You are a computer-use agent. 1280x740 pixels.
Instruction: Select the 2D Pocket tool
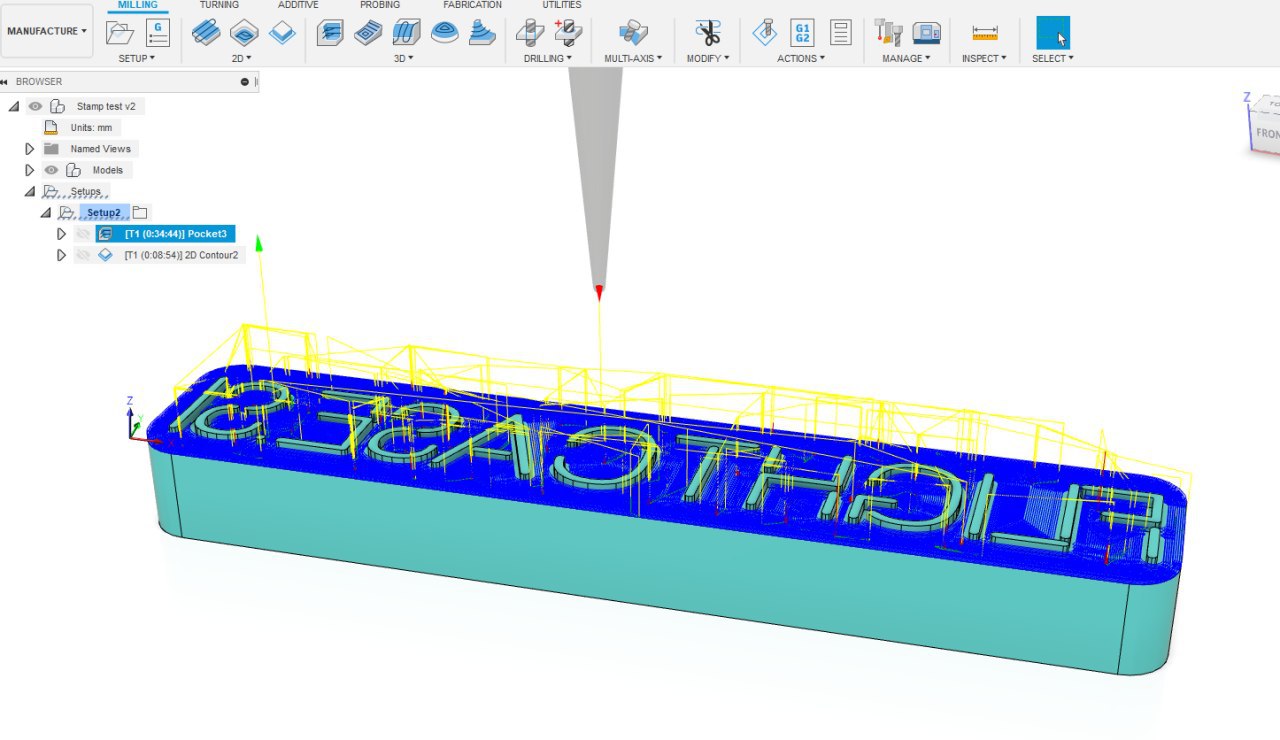[x=244, y=33]
